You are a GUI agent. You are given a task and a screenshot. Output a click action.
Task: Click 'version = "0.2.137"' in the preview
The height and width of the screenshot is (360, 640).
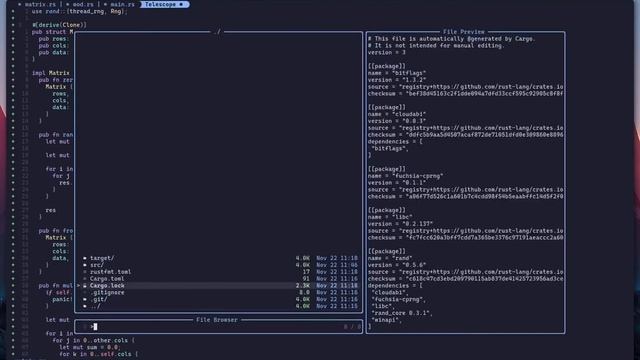[400, 224]
